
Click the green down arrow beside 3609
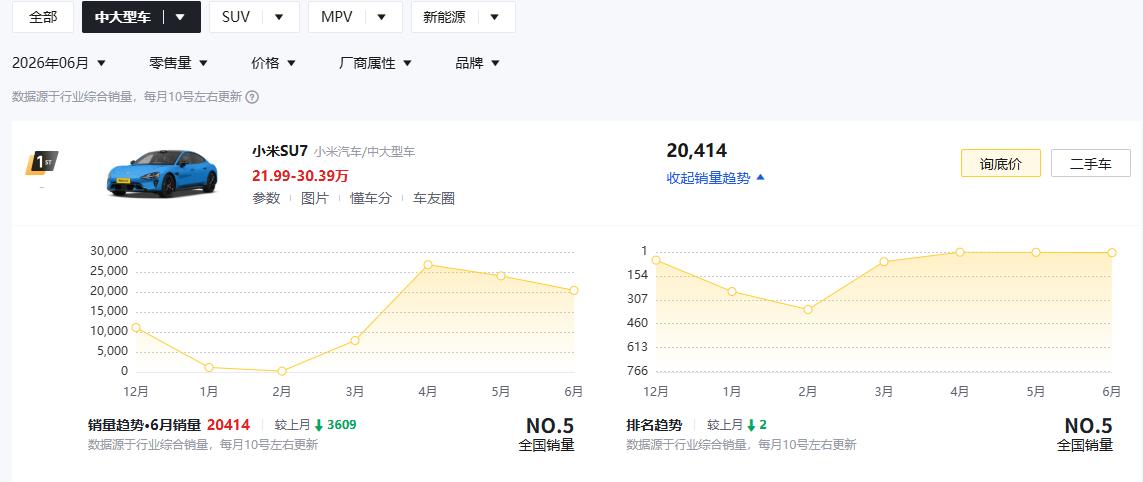coord(319,425)
